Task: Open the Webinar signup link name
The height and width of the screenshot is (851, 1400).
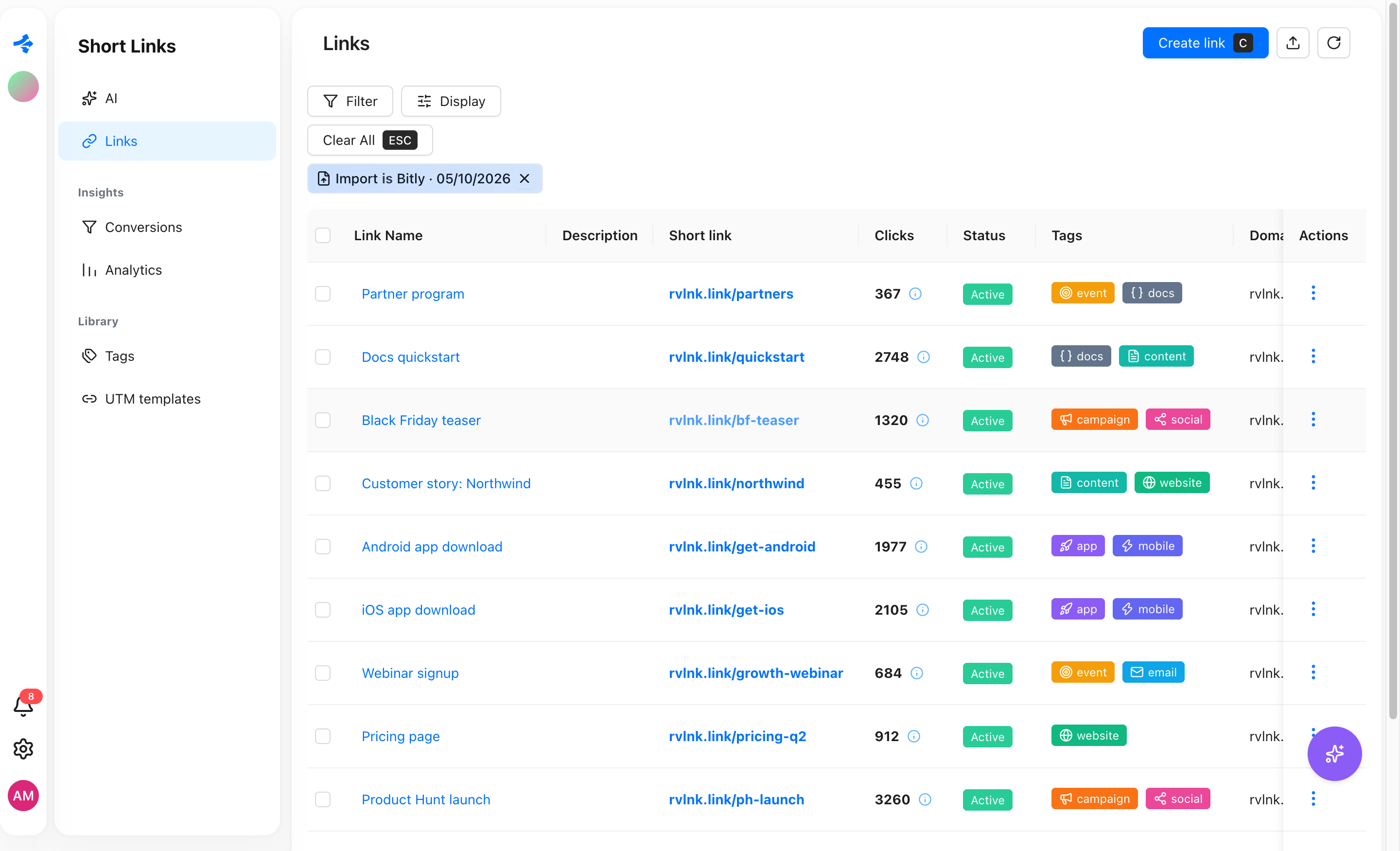Action: [x=410, y=673]
